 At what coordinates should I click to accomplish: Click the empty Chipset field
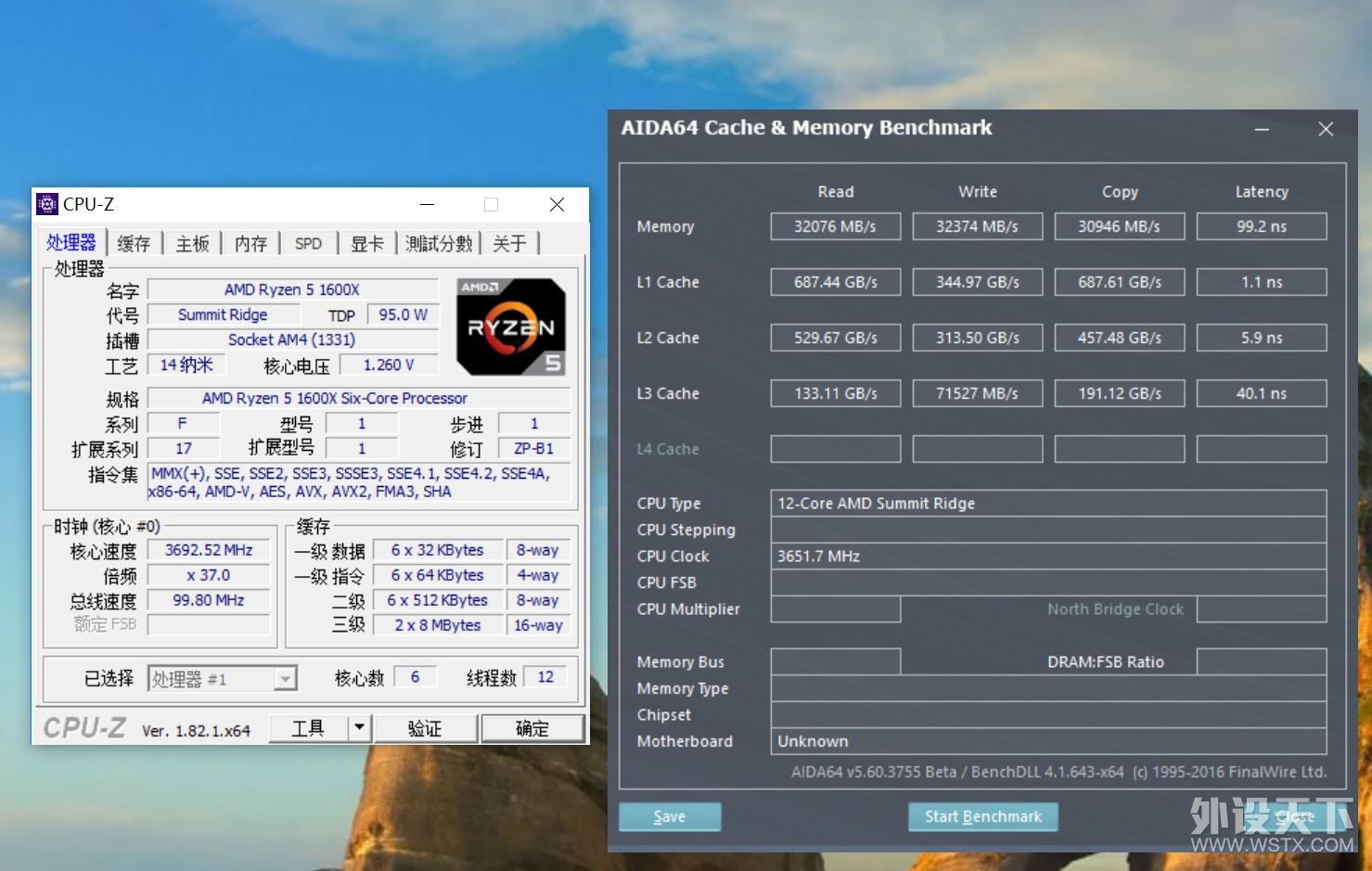[1048, 714]
